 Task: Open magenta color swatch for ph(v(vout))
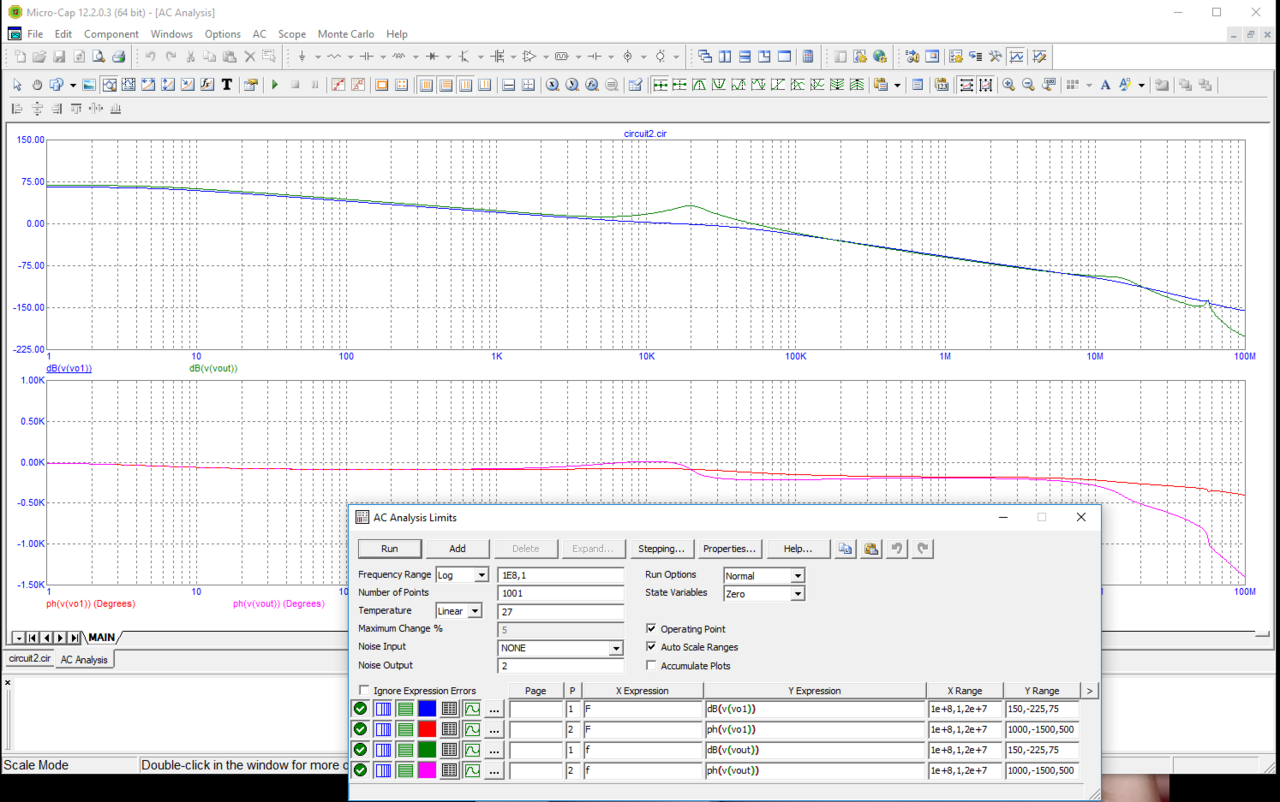[x=427, y=770]
